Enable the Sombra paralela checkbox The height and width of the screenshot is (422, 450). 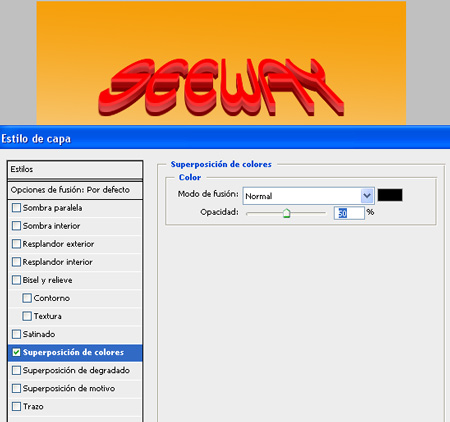pos(16,208)
